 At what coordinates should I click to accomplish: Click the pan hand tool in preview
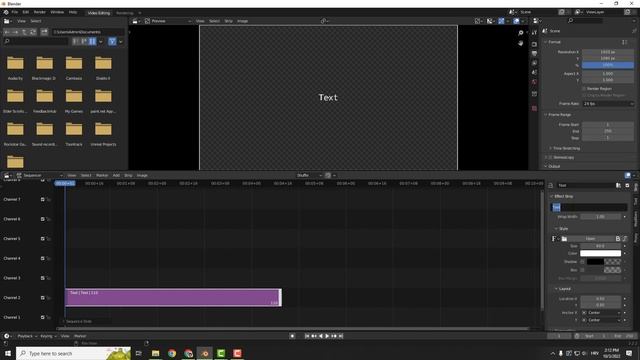[x=521, y=43]
